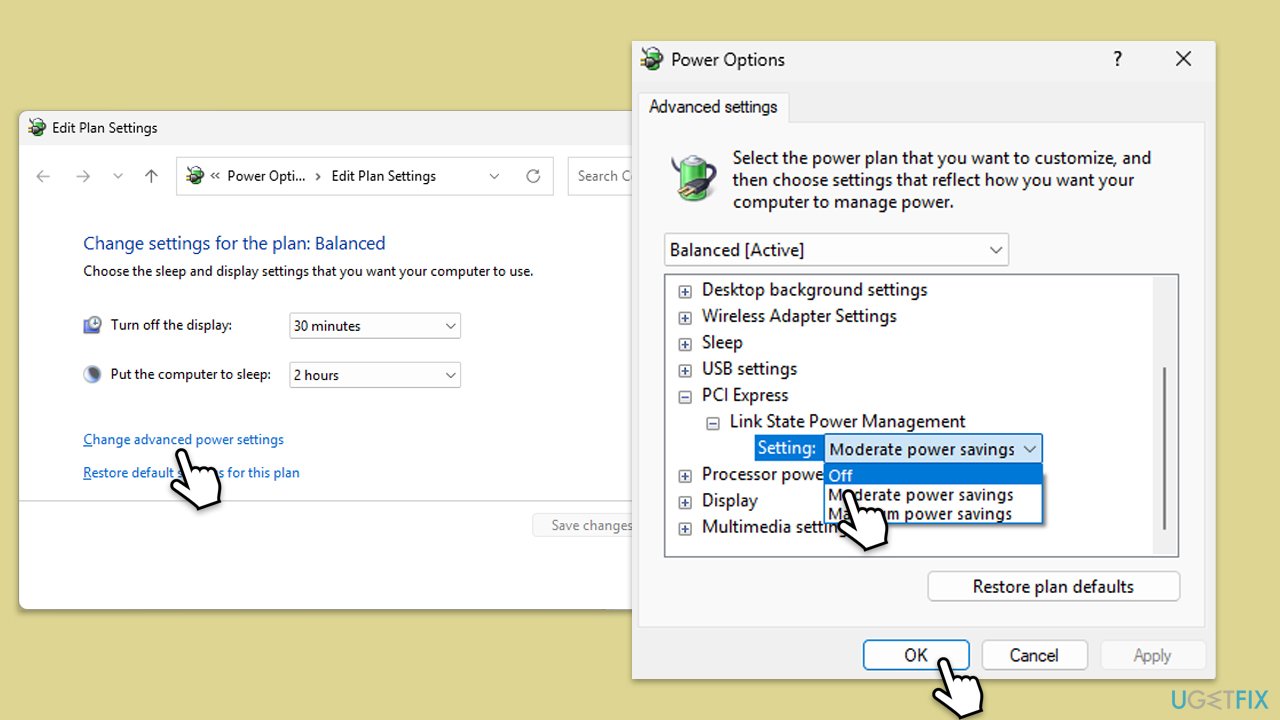
Task: Click the Help question mark in Power Options
Action: (x=1117, y=60)
